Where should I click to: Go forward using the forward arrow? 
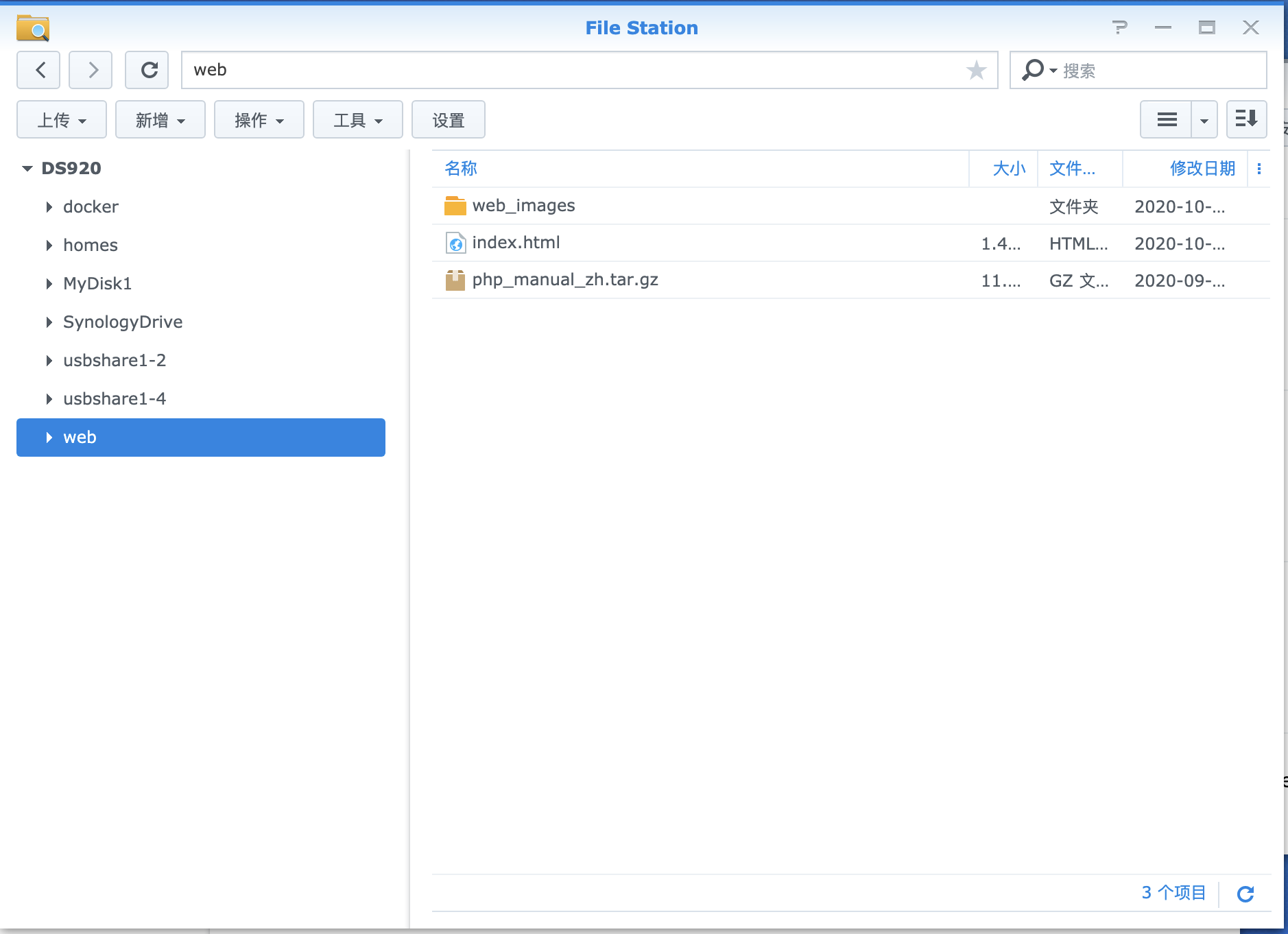pyautogui.click(x=91, y=70)
